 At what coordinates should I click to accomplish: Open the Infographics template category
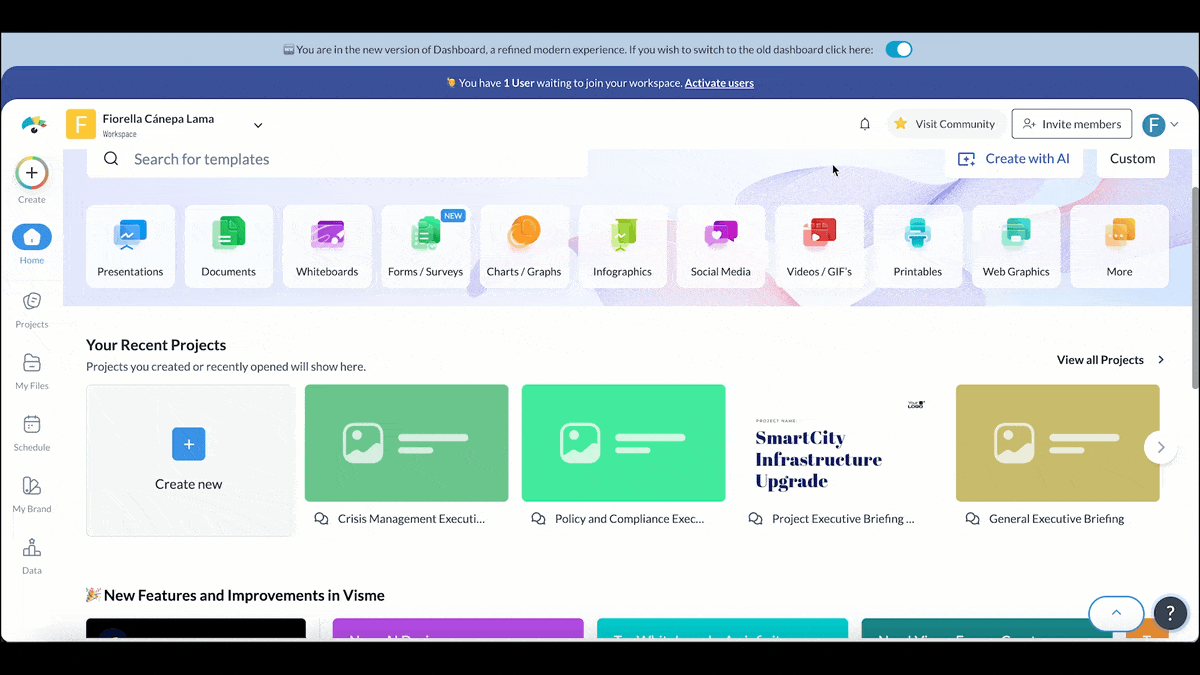pyautogui.click(x=622, y=245)
